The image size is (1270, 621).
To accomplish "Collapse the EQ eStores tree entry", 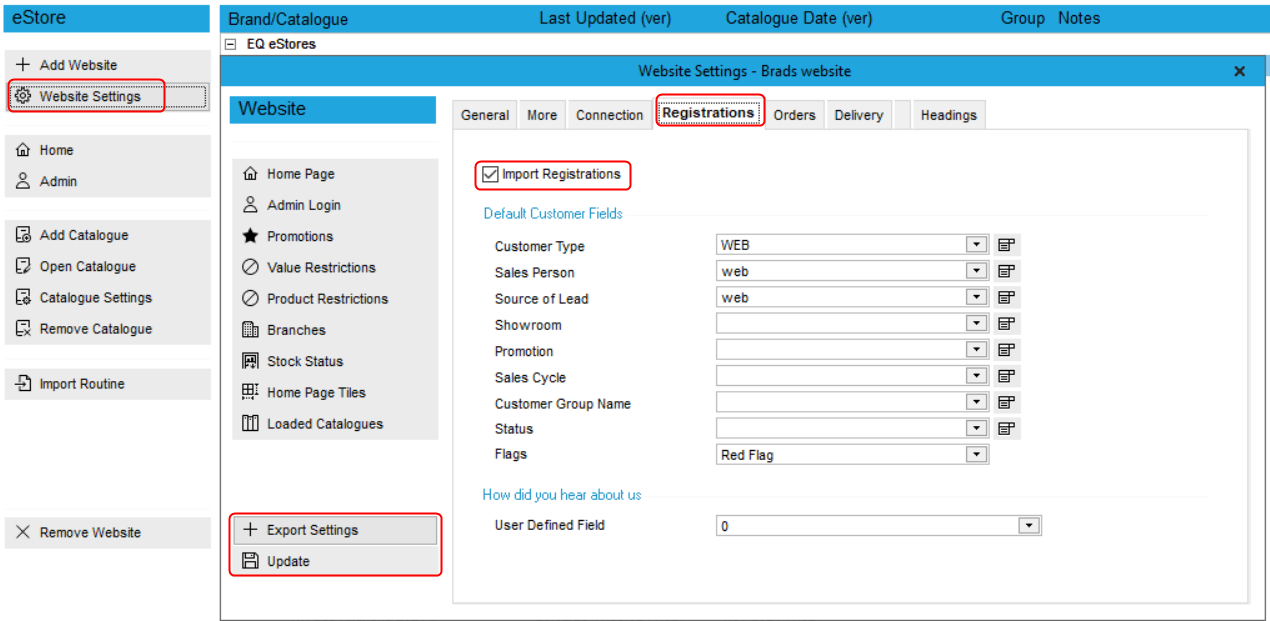I will click(231, 44).
